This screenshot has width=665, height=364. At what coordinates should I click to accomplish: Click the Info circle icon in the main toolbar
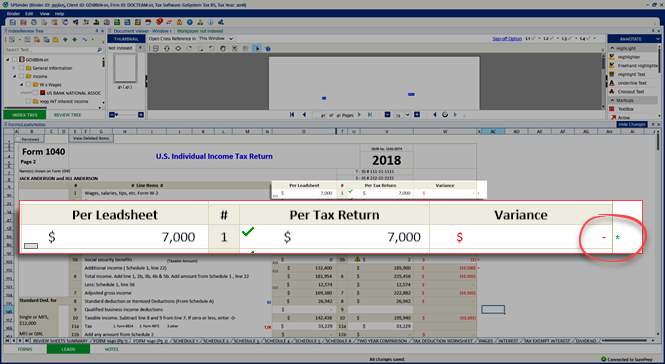click(x=210, y=22)
